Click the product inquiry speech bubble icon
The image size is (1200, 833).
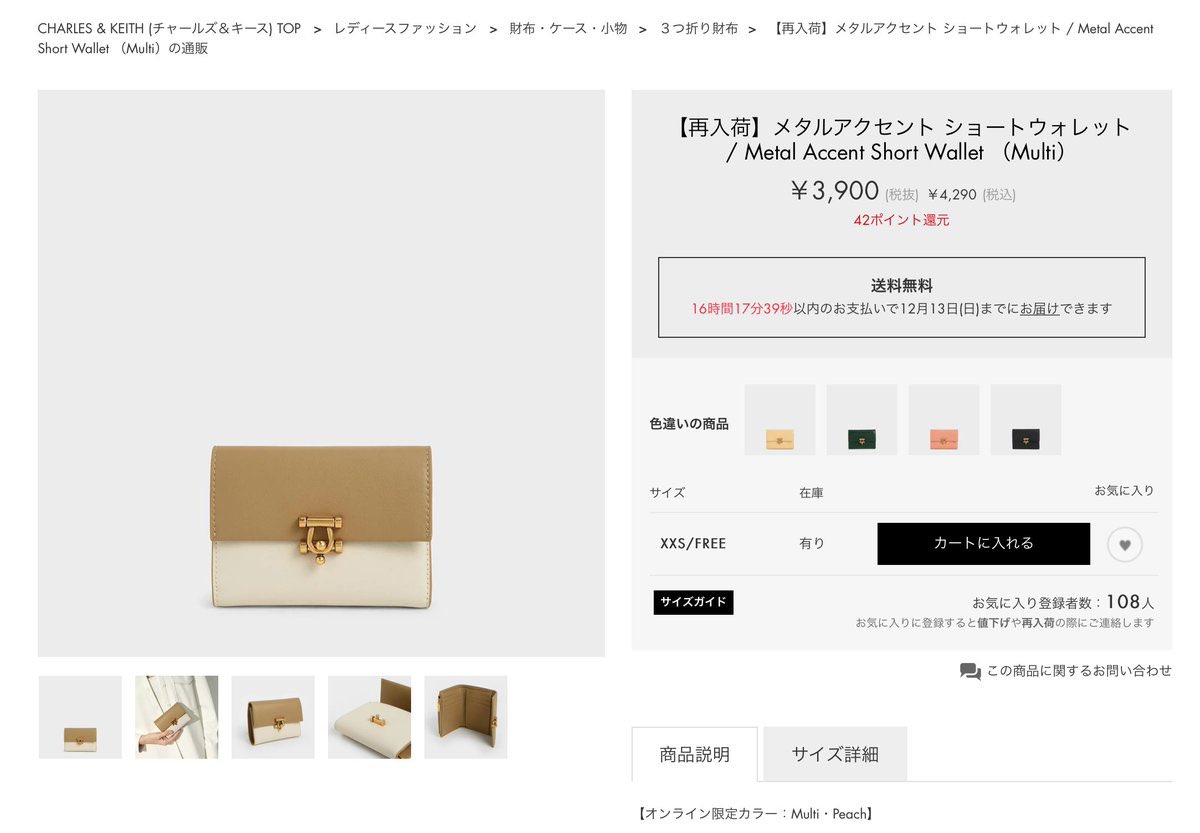(969, 672)
